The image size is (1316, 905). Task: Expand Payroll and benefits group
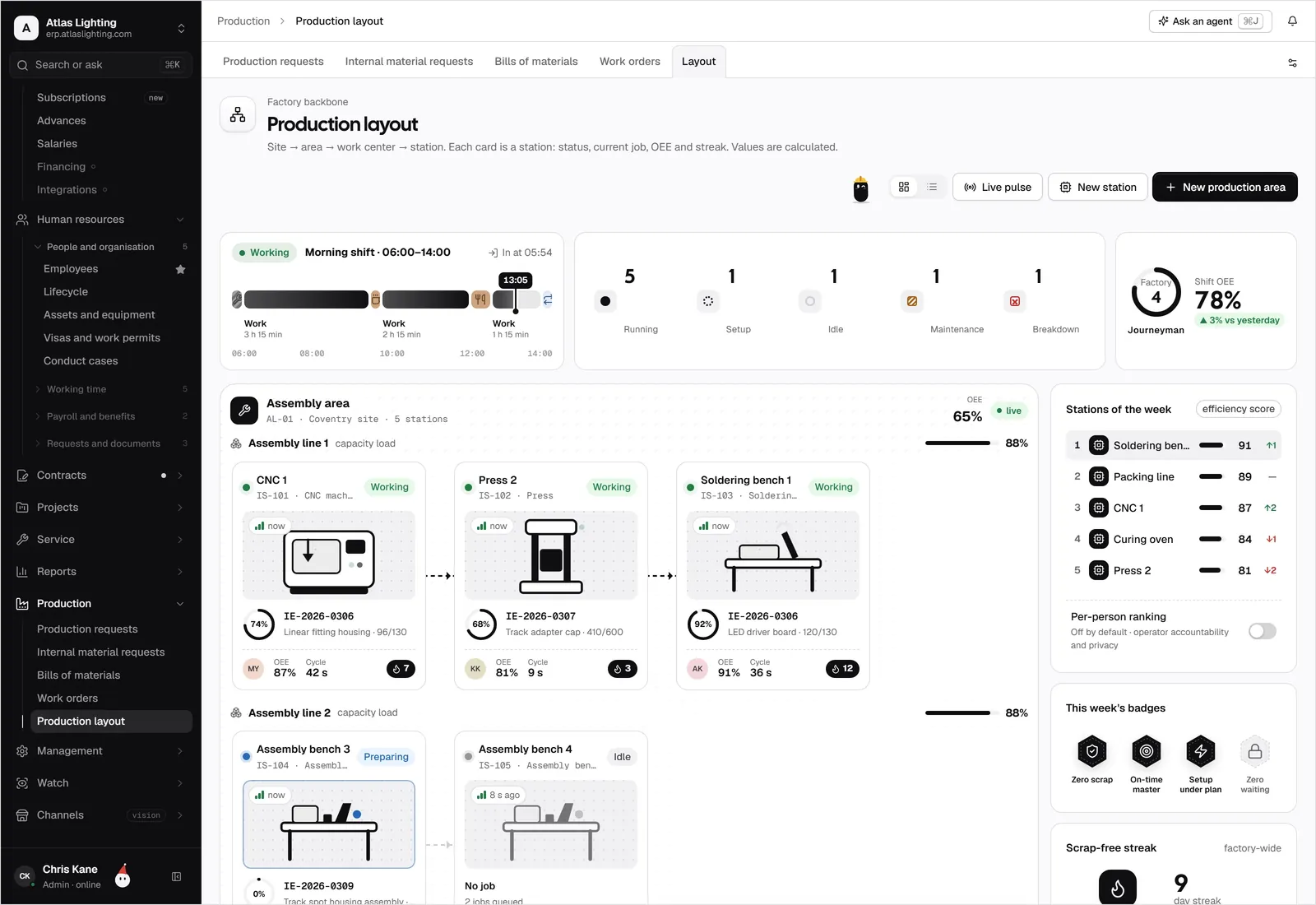point(110,416)
